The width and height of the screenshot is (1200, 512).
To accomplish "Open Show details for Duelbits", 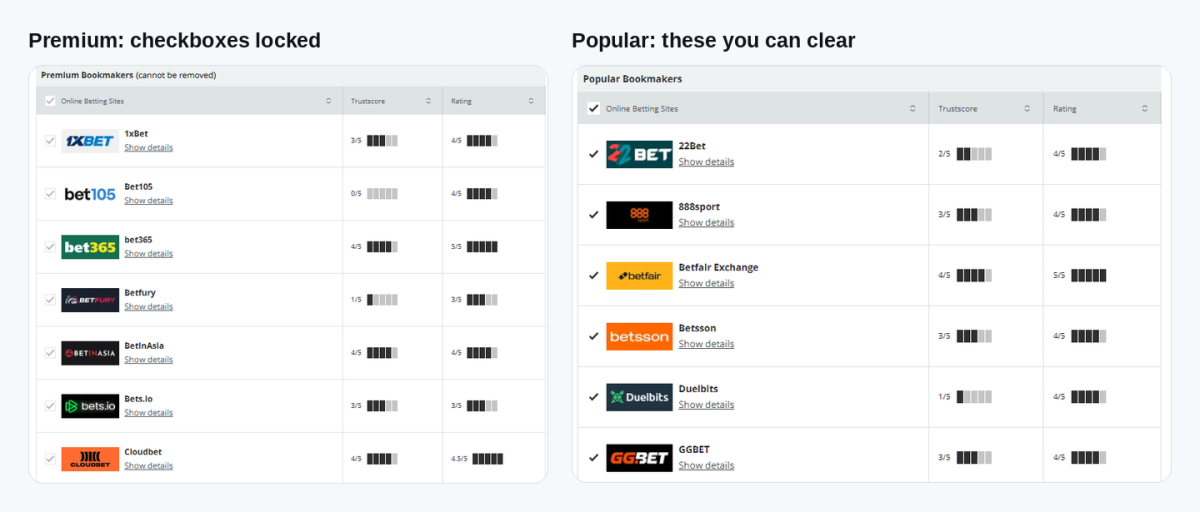I will pos(706,405).
